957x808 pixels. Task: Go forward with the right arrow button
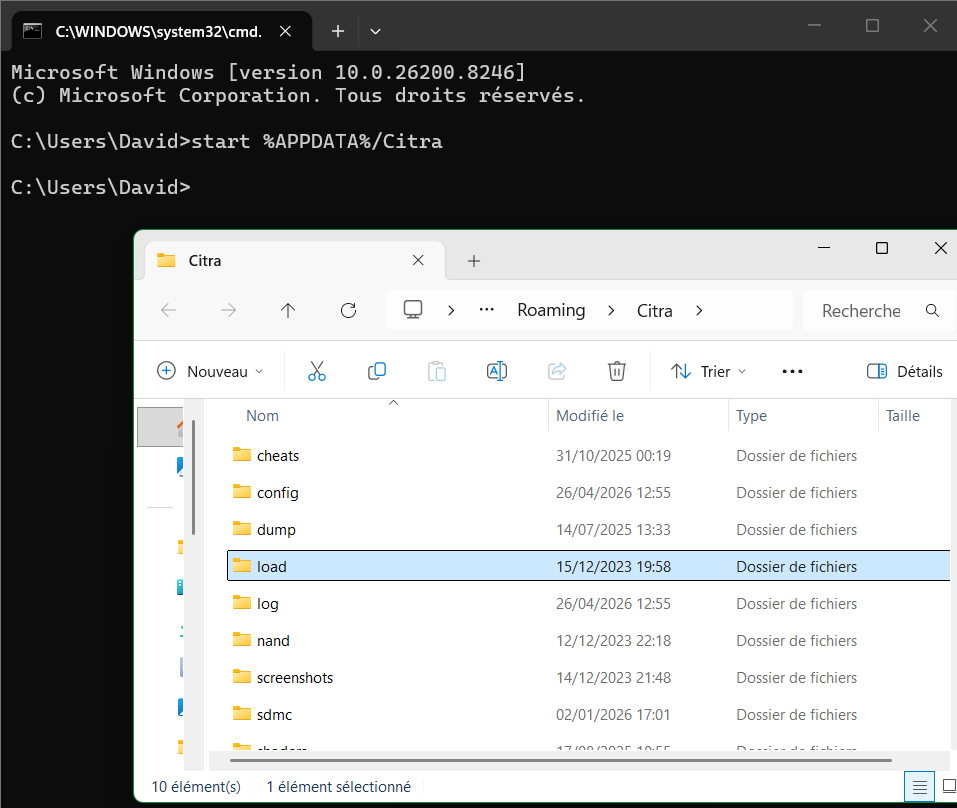pos(228,311)
